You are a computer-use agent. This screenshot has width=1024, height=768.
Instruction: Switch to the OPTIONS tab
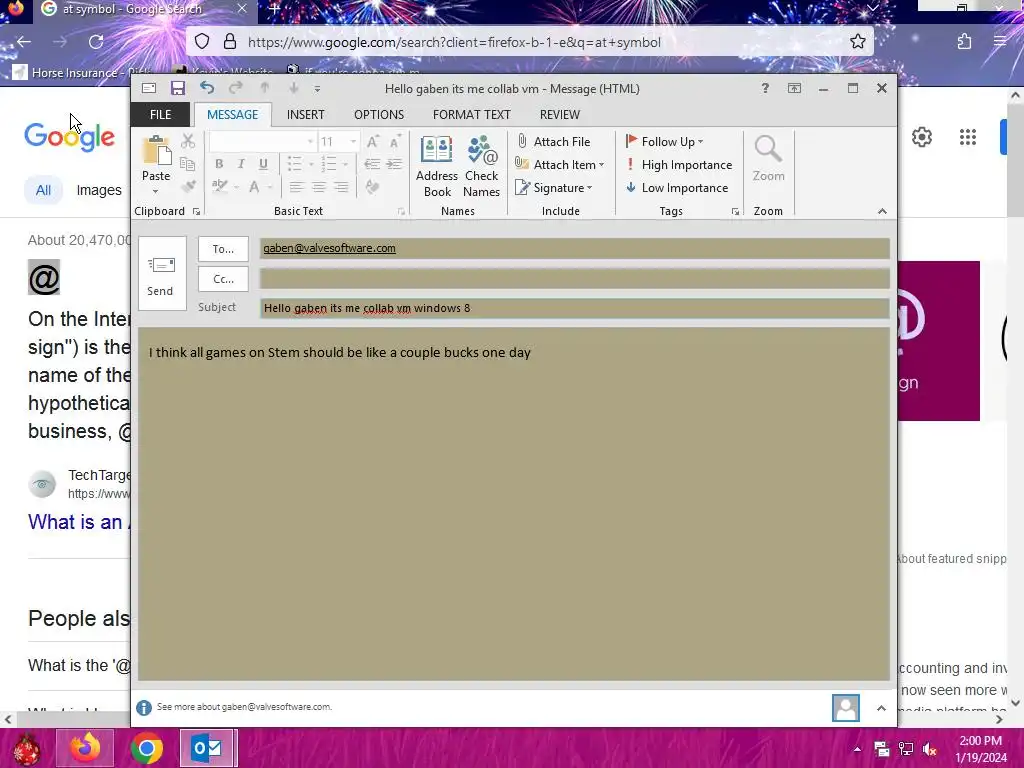(x=379, y=114)
